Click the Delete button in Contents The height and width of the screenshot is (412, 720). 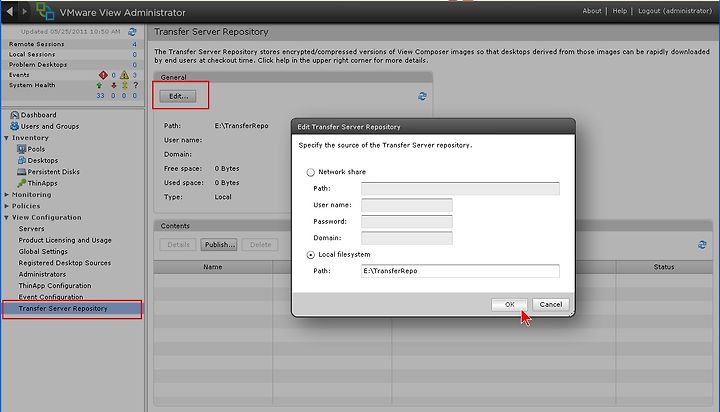pyautogui.click(x=260, y=245)
